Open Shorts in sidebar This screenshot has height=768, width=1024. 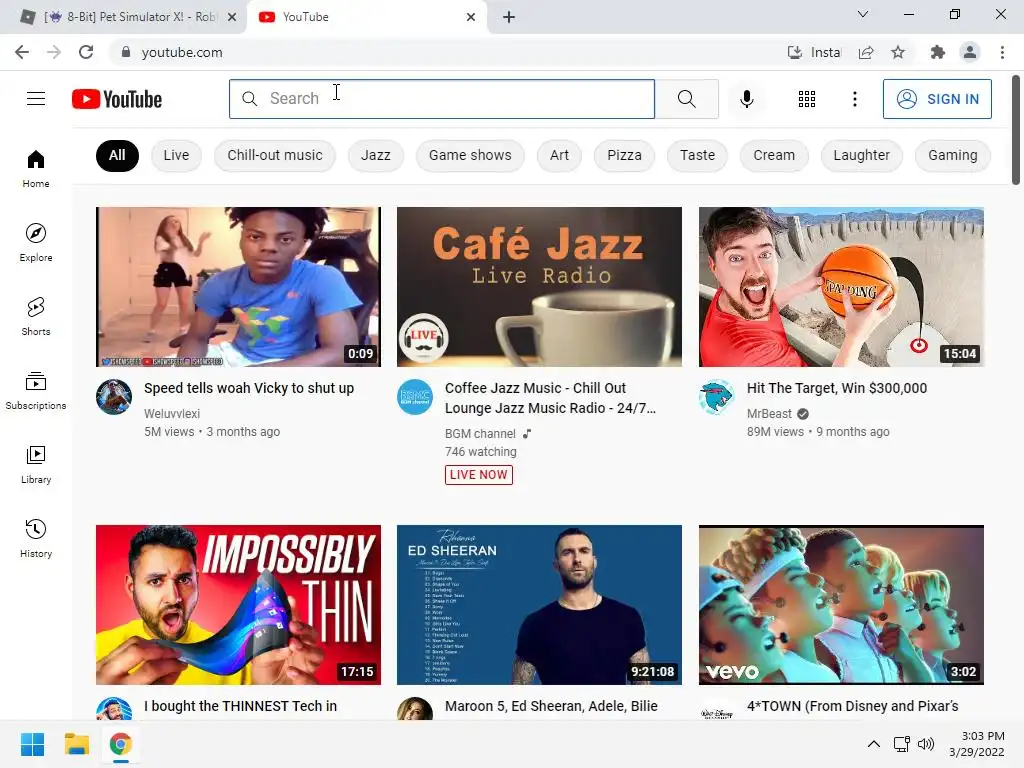(36, 317)
